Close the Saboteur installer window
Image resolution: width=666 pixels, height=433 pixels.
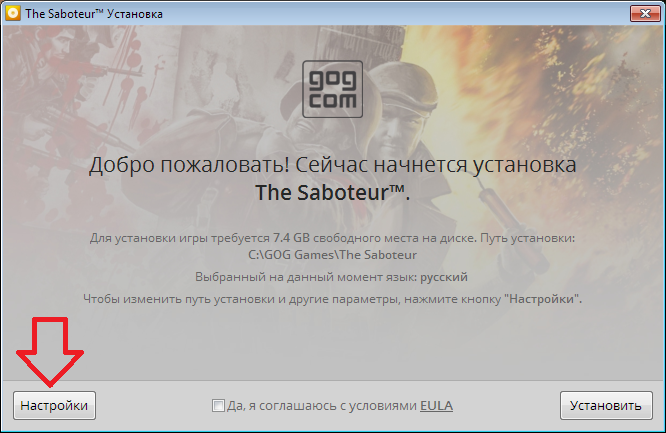pos(645,14)
